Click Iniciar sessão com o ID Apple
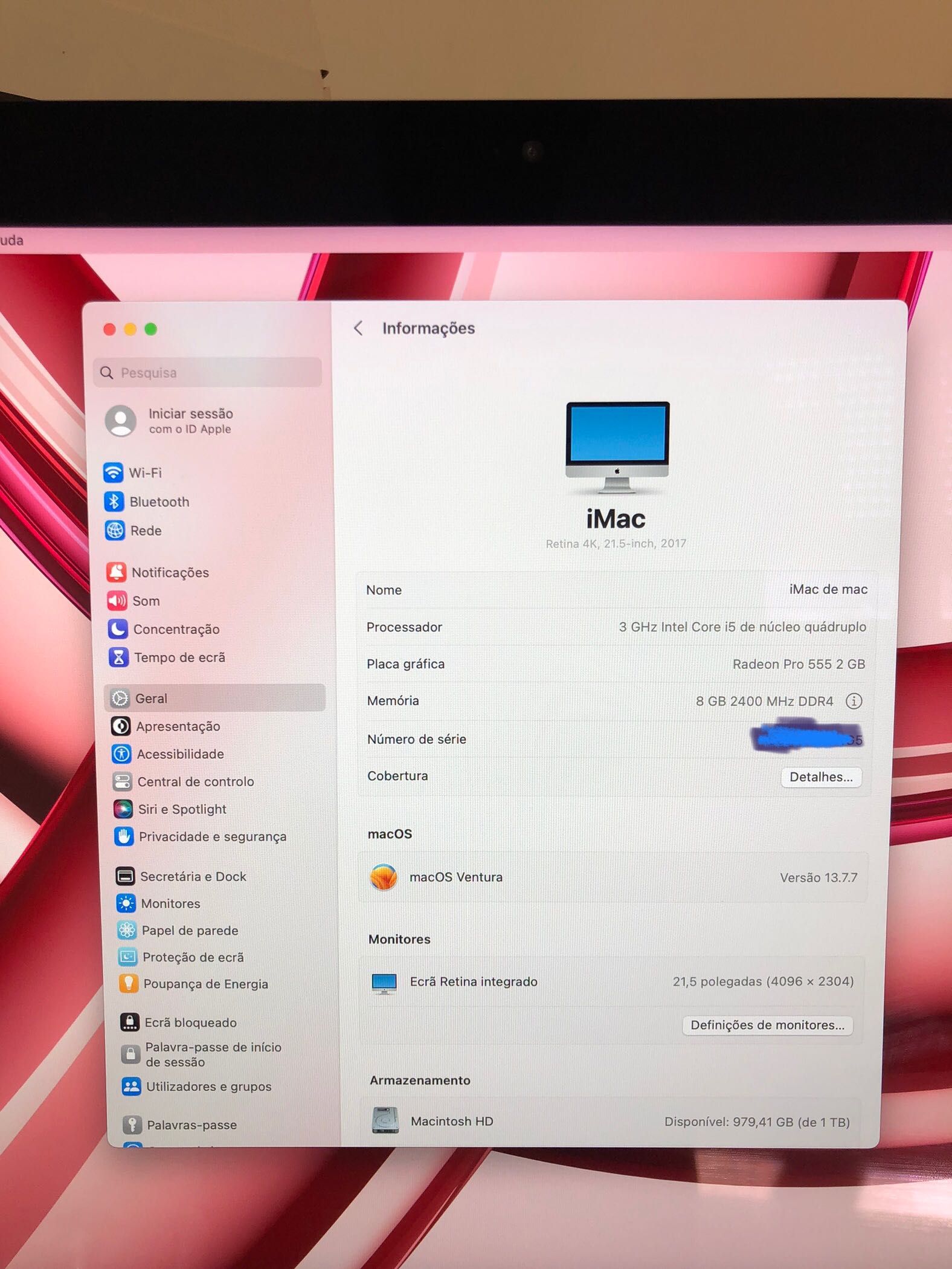Viewport: 952px width, 1269px height. [x=169, y=421]
